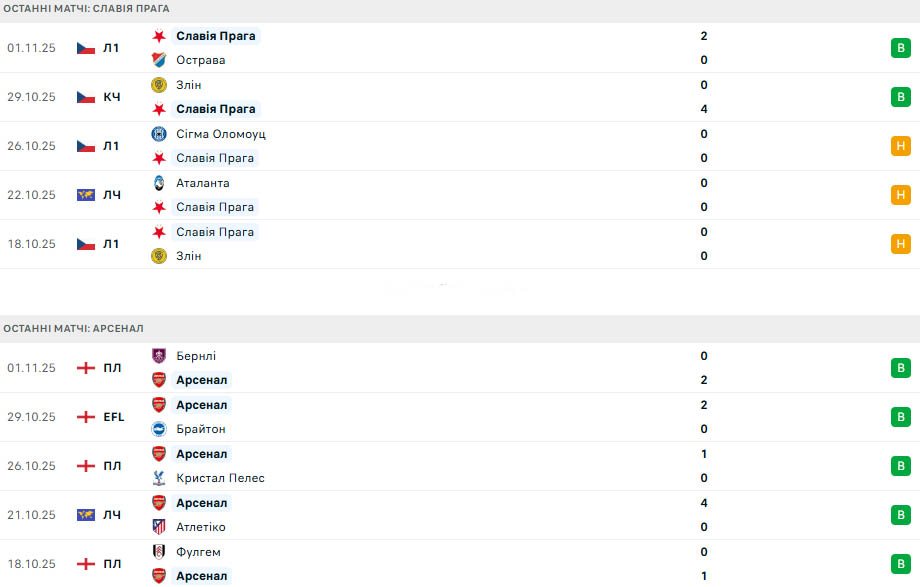Click the Sigma Olomouc club crest
The image size is (920, 587).
[158, 134]
